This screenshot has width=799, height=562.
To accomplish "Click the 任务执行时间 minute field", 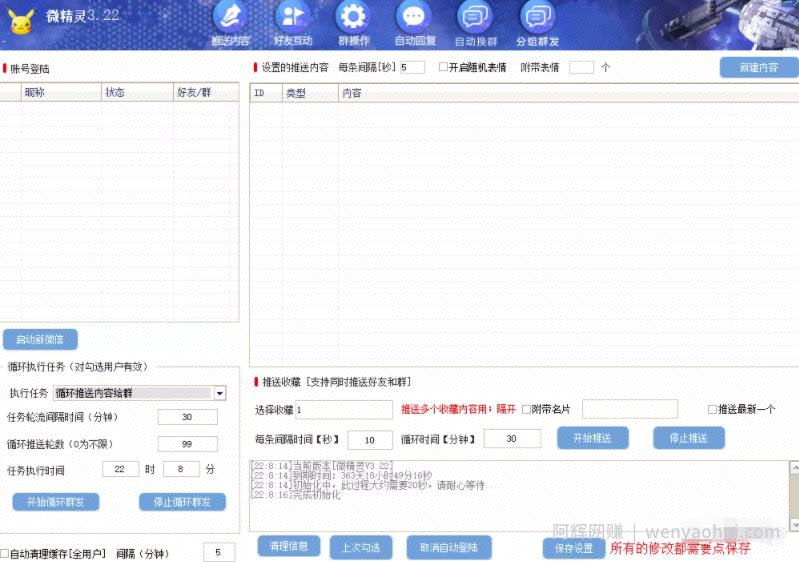I will 181,469.
